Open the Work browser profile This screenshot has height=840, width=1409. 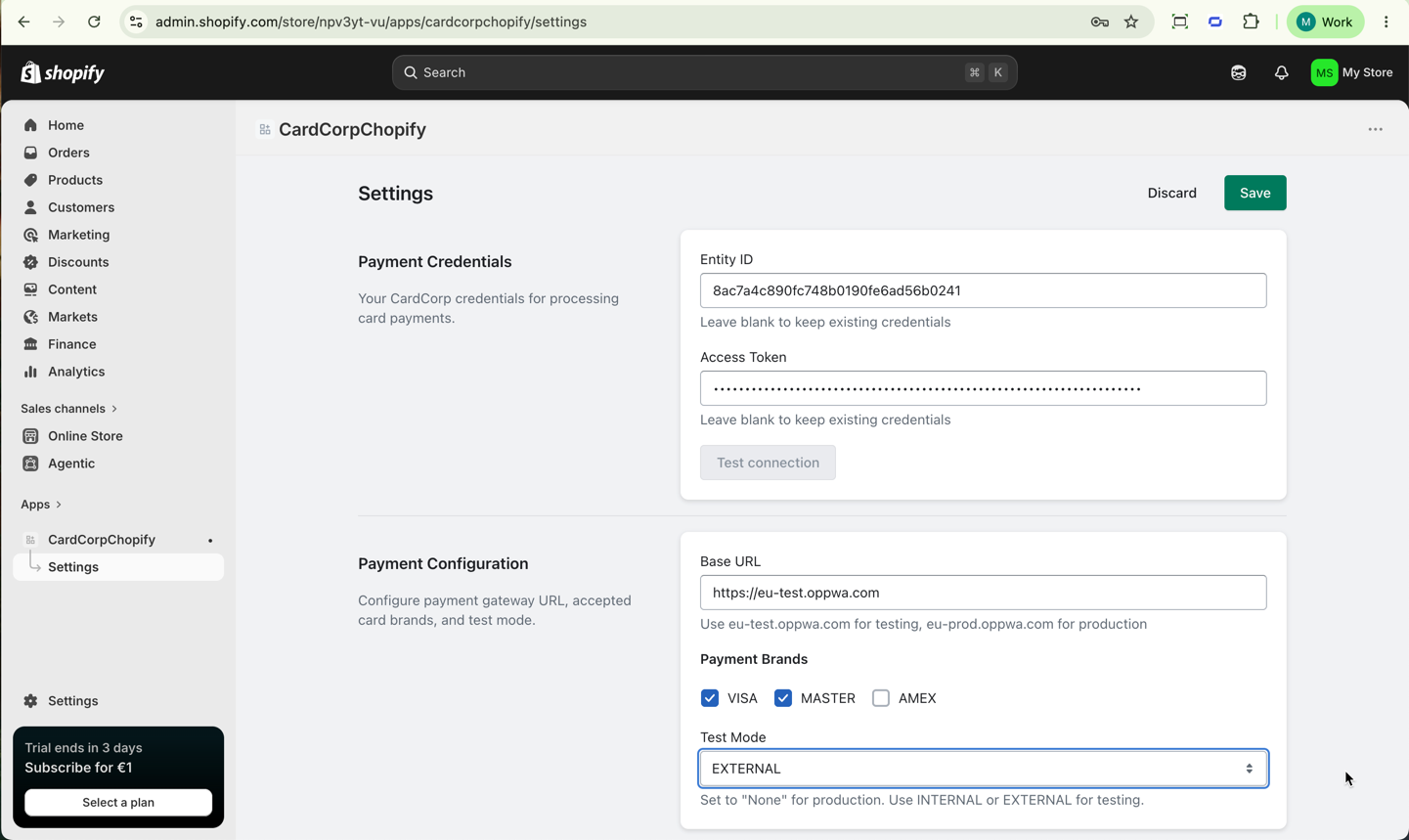[1326, 22]
